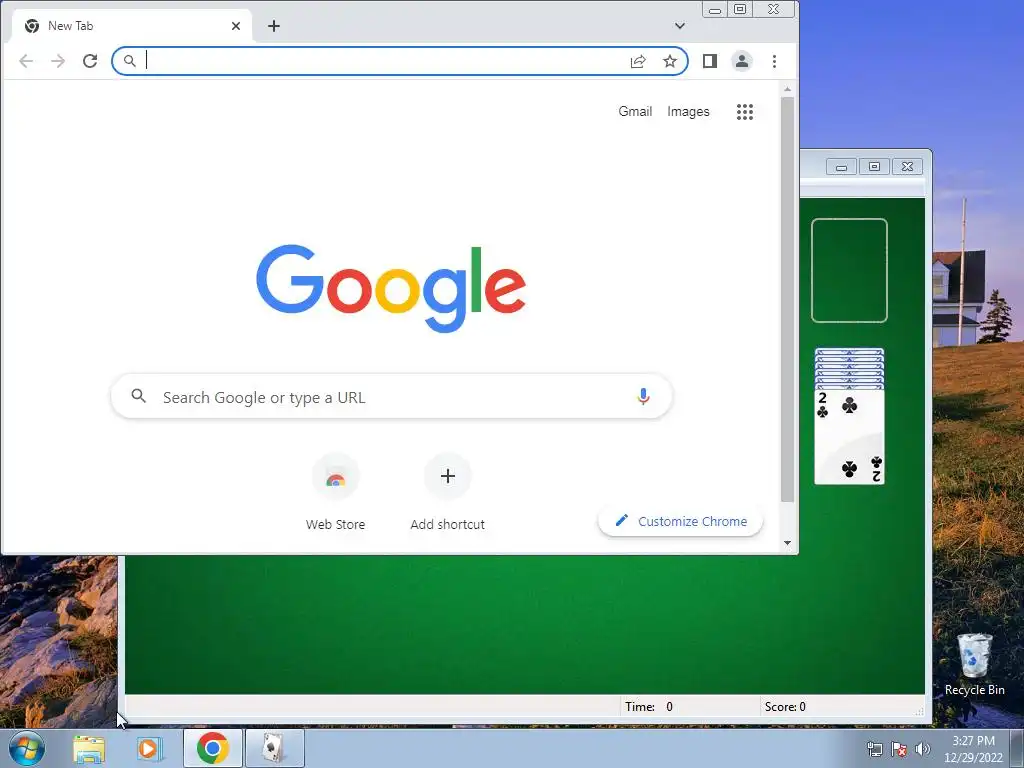Click the volume speaker tray icon
The height and width of the screenshot is (768, 1024).
pyautogui.click(x=923, y=749)
